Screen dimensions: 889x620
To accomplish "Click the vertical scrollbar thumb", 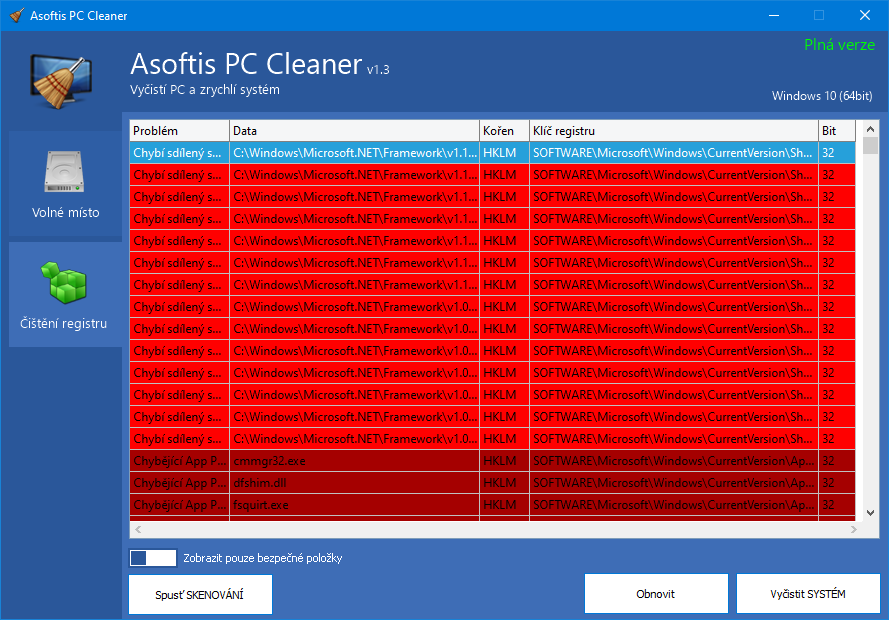I will (870, 146).
